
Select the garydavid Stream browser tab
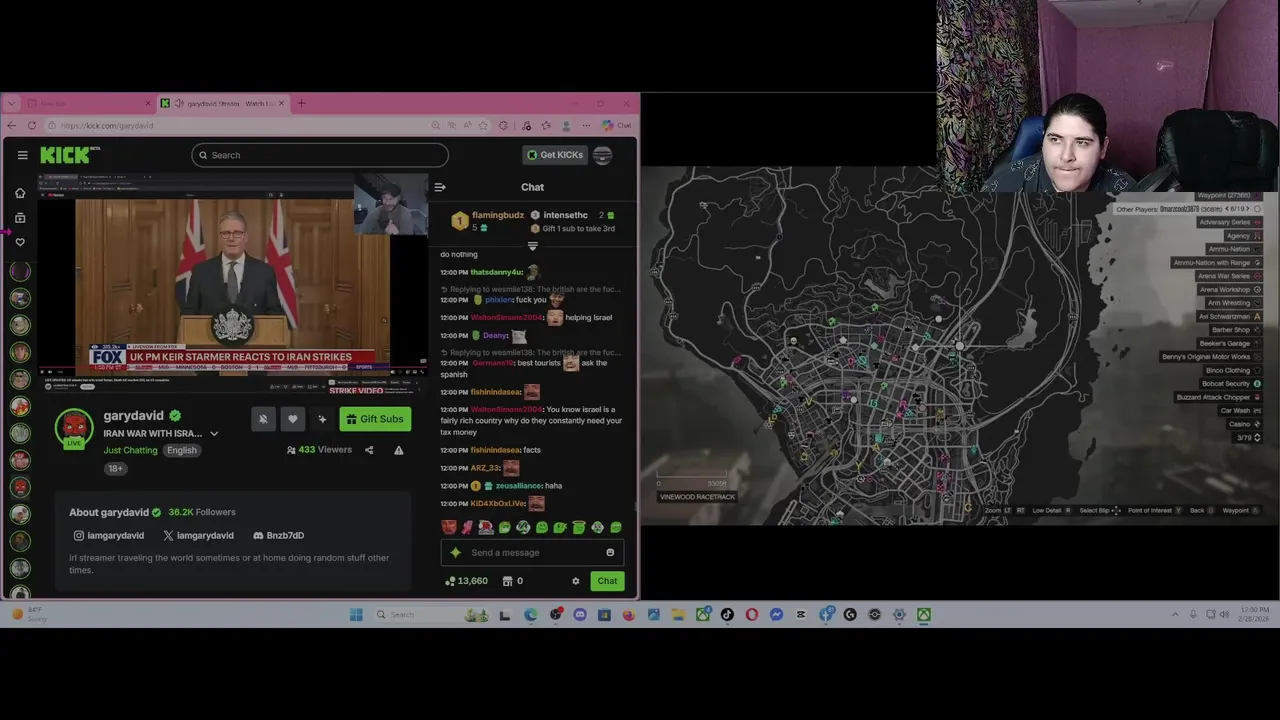point(223,103)
